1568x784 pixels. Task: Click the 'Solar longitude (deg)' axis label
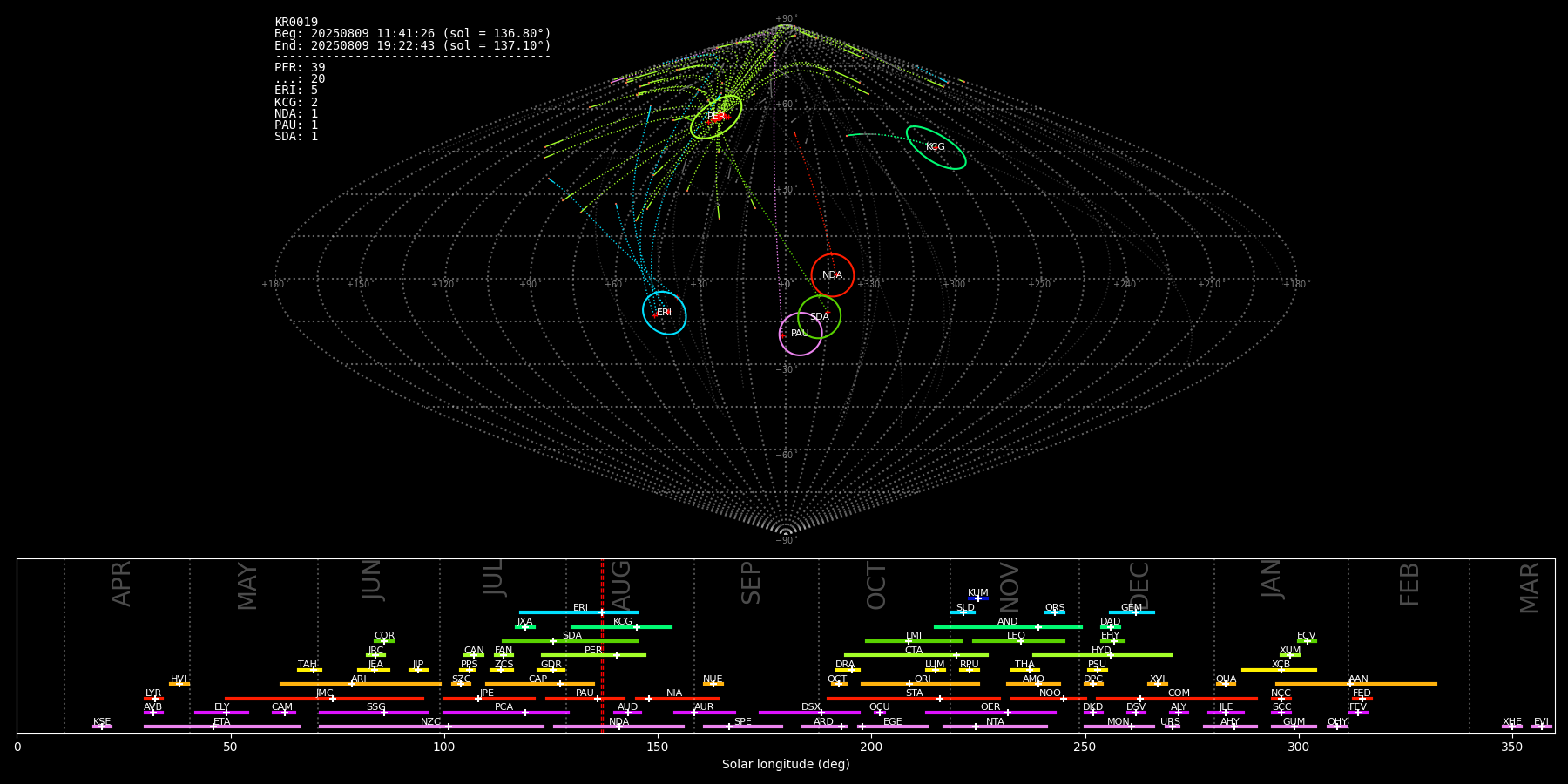(x=786, y=764)
